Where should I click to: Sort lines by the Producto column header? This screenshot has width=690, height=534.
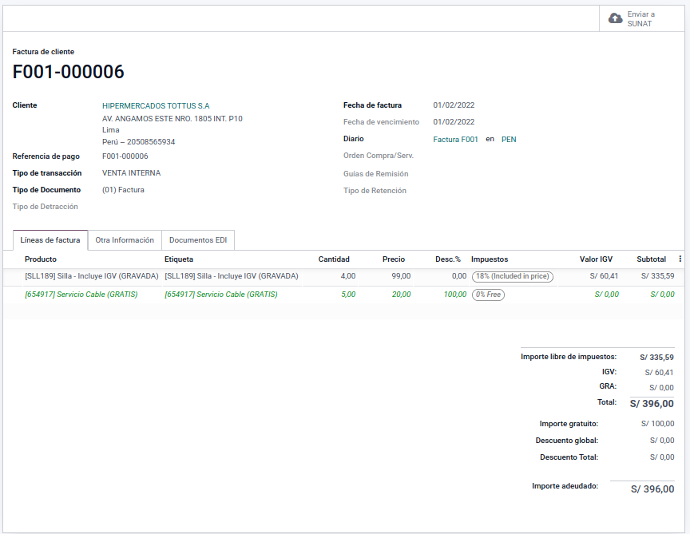click(41, 259)
